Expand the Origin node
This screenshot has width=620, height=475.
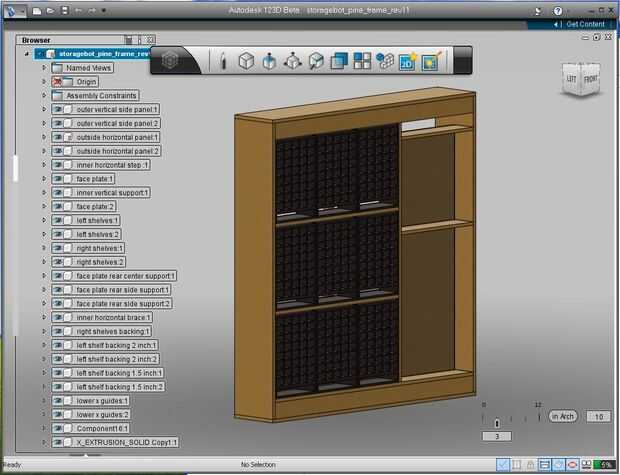(44, 82)
